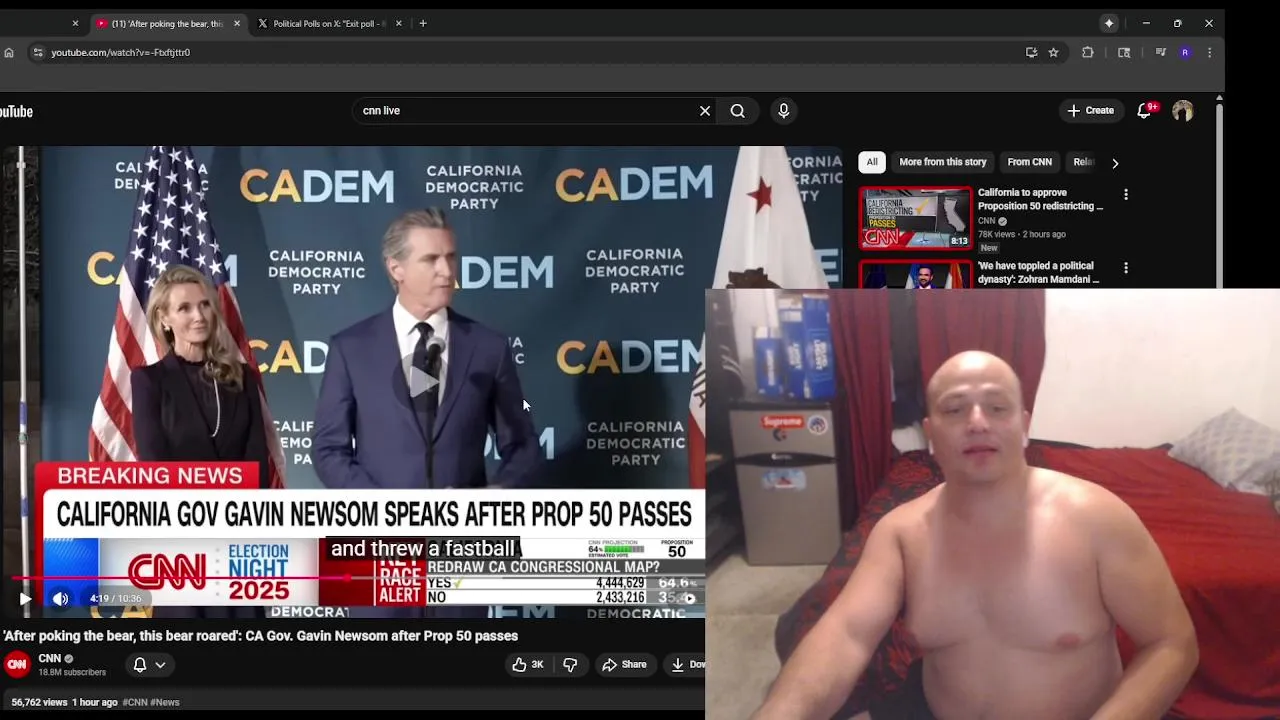
Task: Download the video
Action: click(688, 664)
